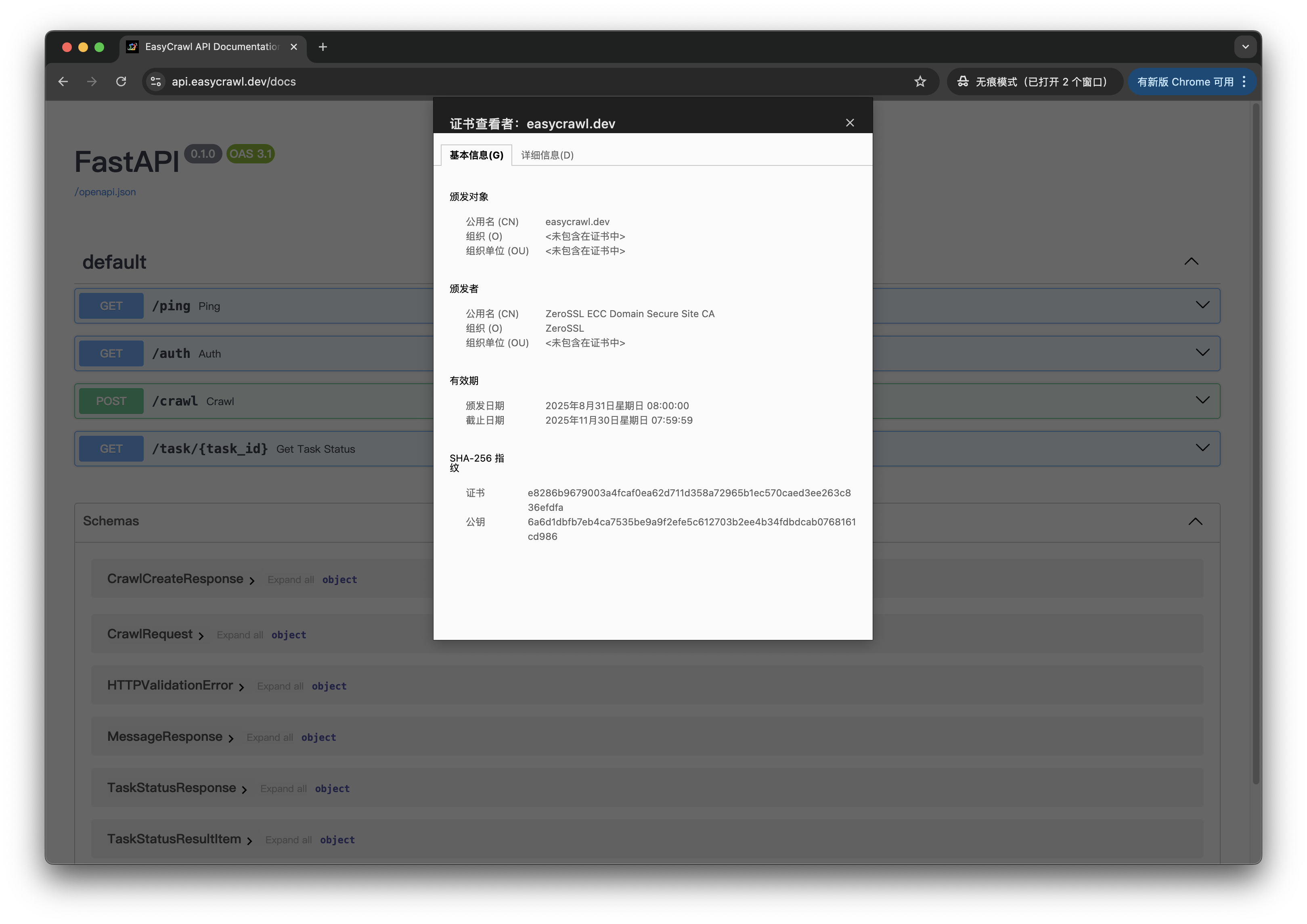1307x924 pixels.
Task: Click the public key fingerprint value
Action: [691, 529]
